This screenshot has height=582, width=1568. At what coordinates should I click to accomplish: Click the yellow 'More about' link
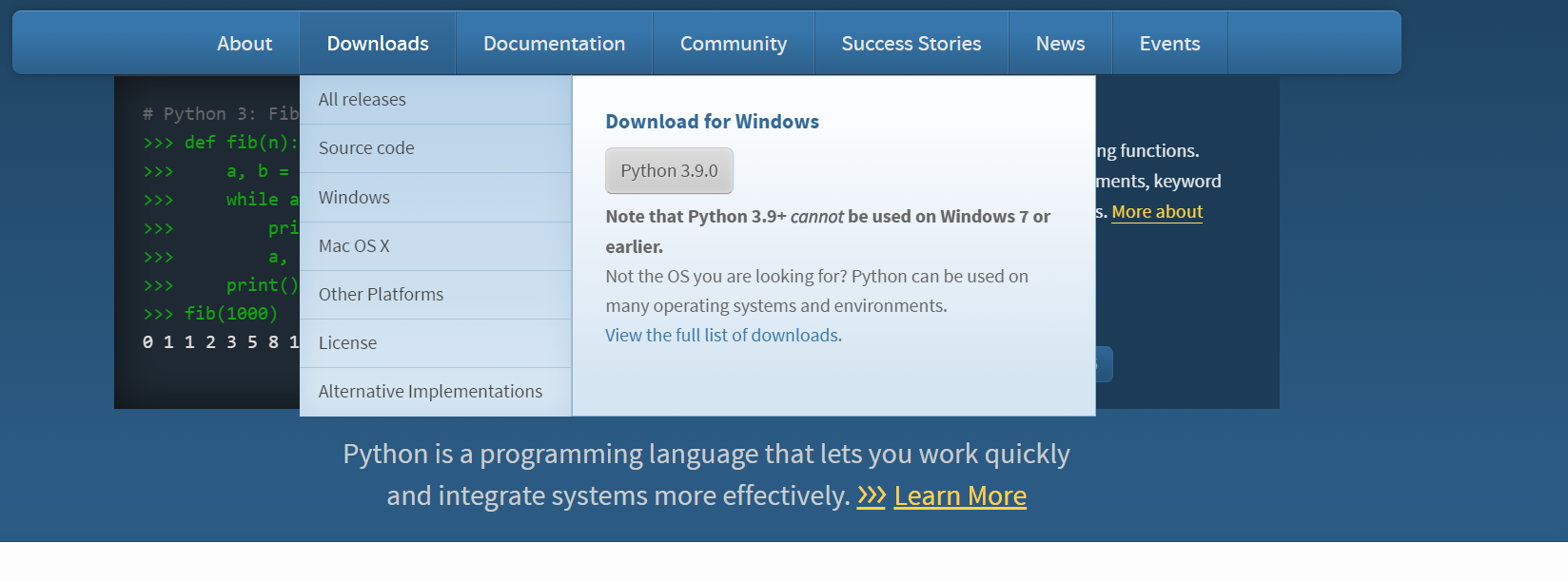(x=1157, y=212)
